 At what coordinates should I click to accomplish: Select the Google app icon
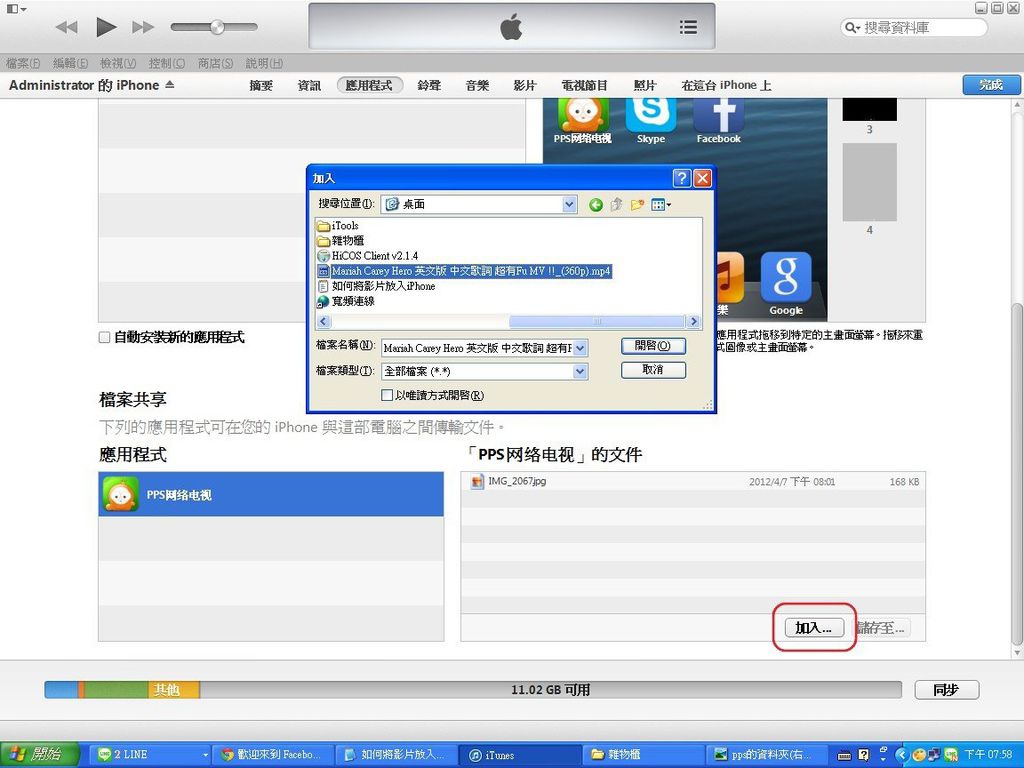pos(786,283)
